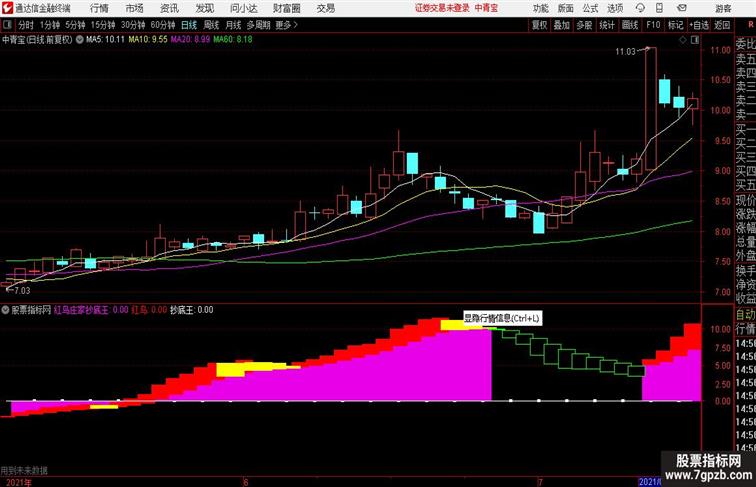Open main chart indicator dropdown arrow
The image size is (756, 487).
pyautogui.click(x=79, y=40)
